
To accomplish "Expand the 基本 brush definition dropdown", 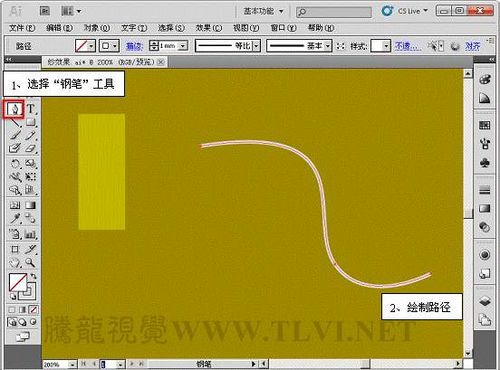I will [328, 46].
